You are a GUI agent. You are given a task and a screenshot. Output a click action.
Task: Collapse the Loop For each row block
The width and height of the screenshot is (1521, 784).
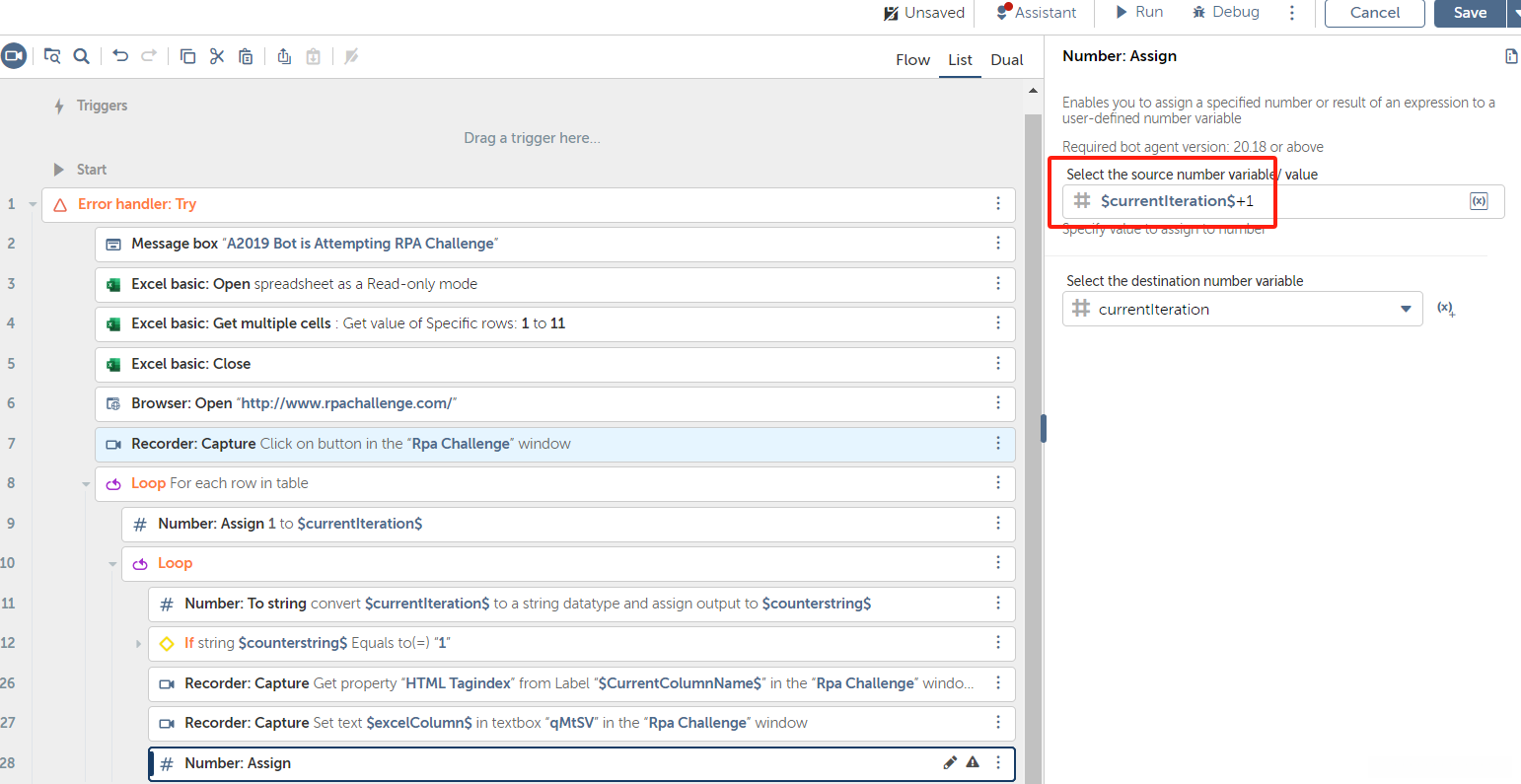86,483
